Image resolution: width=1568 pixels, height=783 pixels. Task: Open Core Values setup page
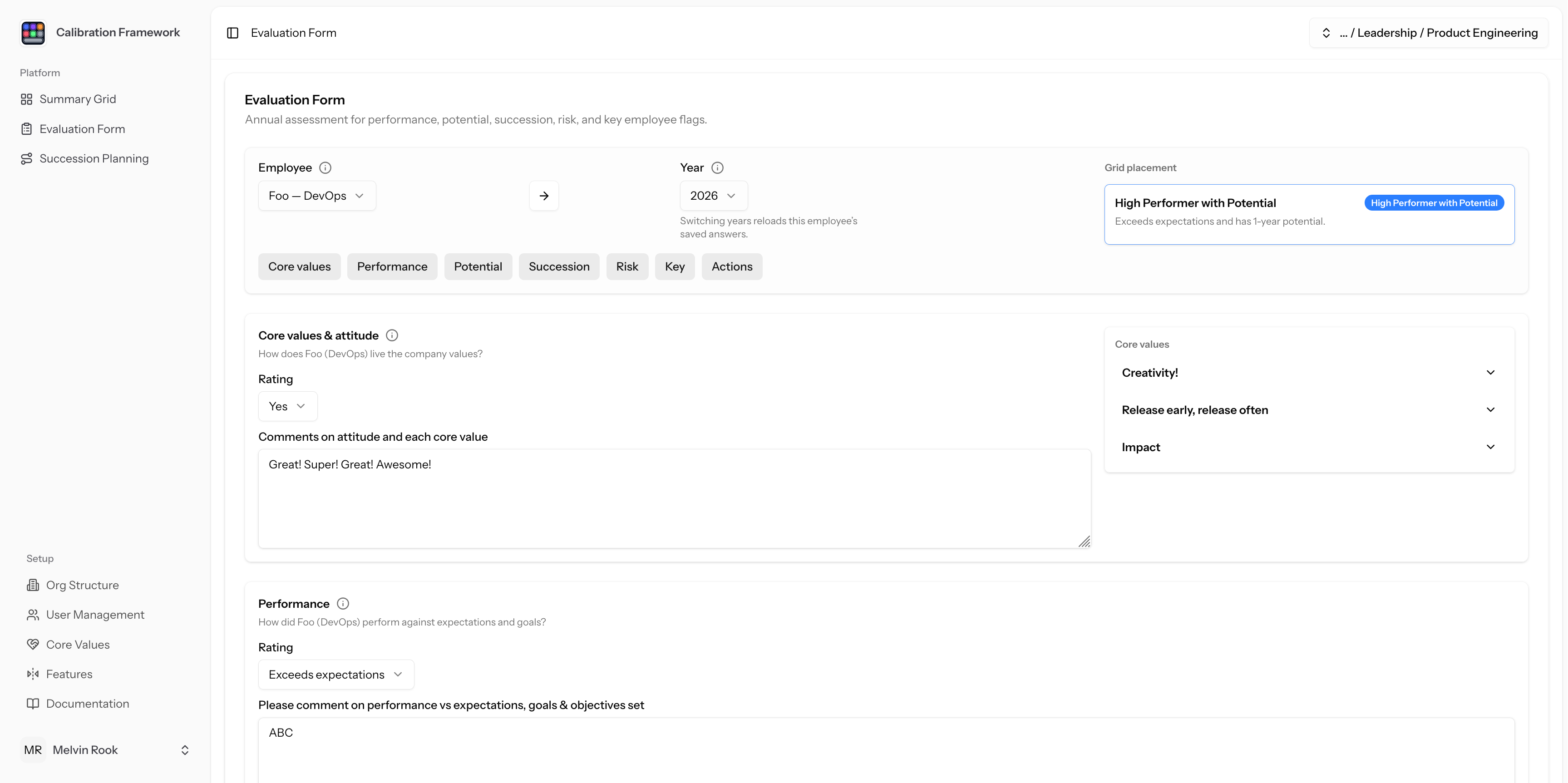(105, 644)
